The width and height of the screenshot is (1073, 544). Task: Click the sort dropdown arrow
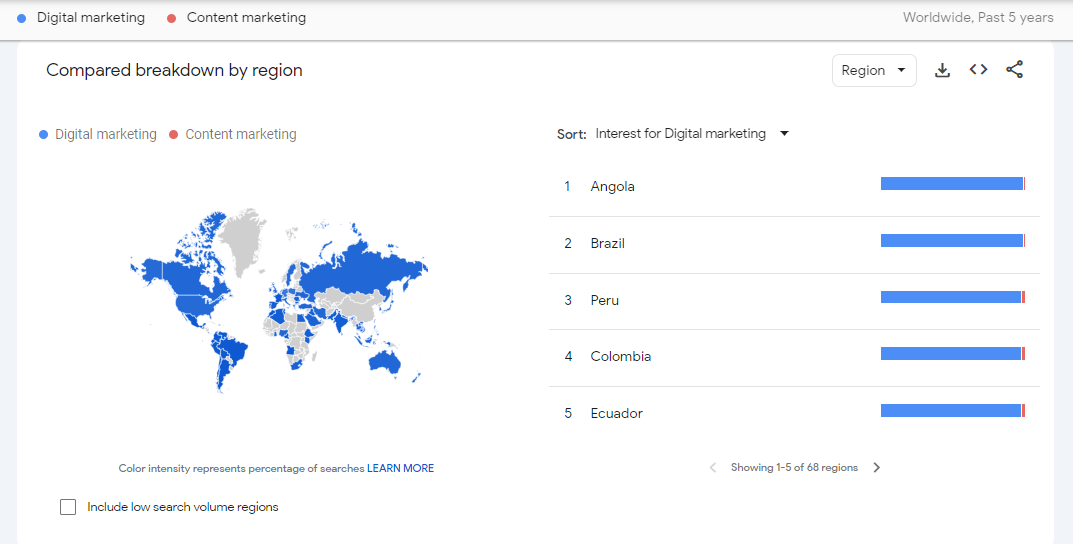pyautogui.click(x=784, y=133)
